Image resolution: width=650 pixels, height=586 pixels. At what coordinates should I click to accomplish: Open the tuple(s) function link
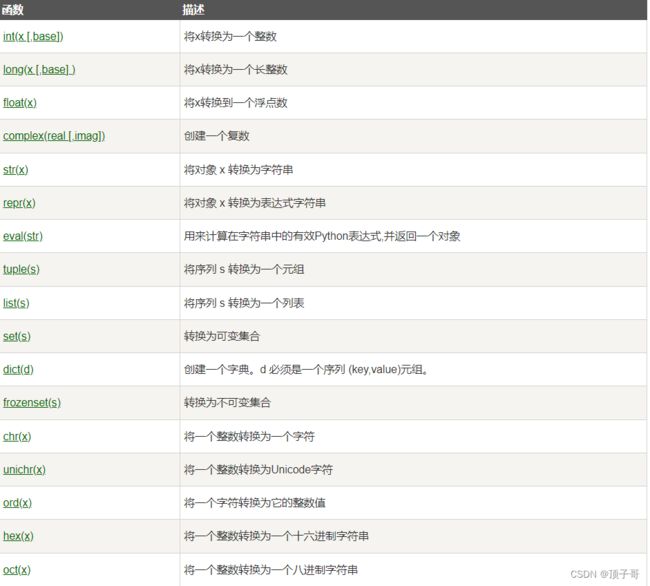pyautogui.click(x=21, y=269)
